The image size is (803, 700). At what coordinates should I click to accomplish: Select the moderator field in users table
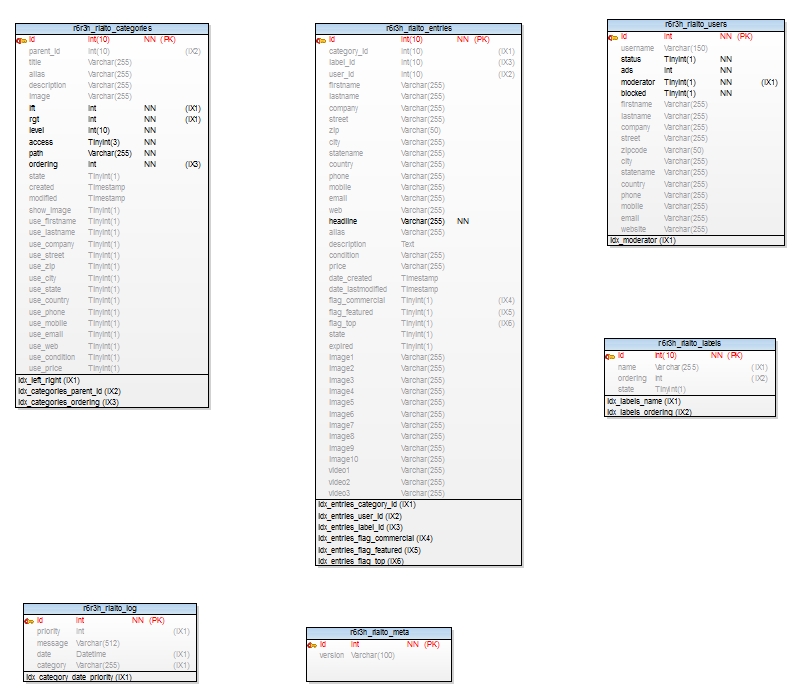tap(638, 82)
